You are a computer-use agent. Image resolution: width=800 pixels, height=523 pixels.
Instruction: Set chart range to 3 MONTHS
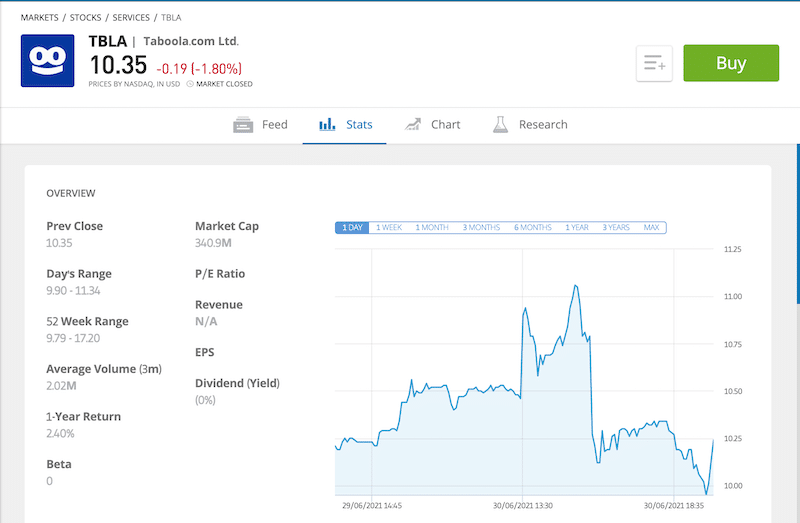click(481, 228)
